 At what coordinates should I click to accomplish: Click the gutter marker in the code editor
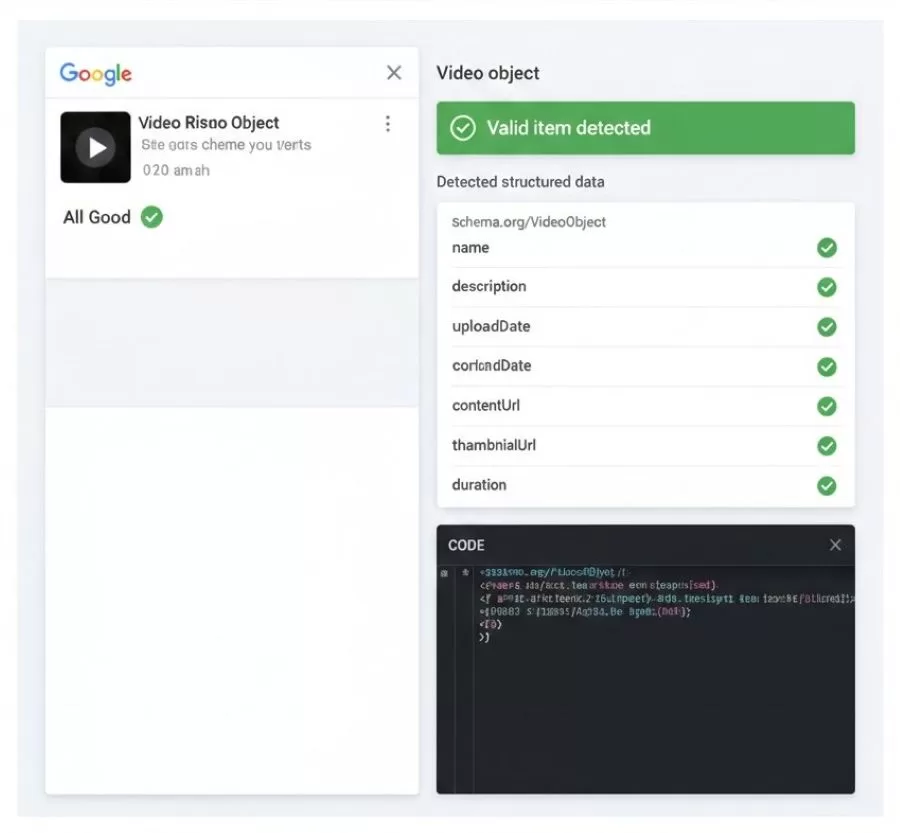[x=444, y=573]
